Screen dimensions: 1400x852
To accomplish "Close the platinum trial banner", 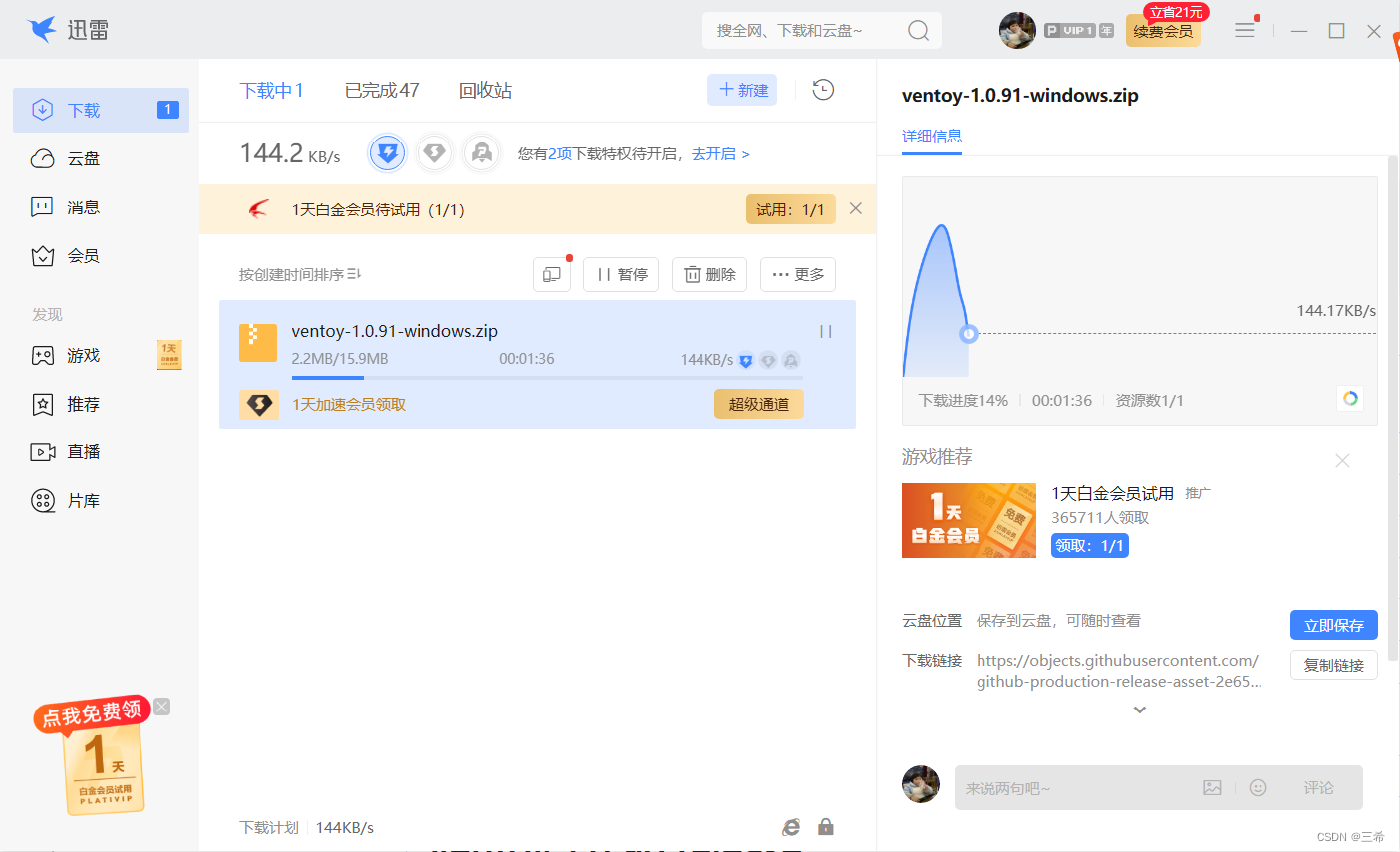I will pyautogui.click(x=855, y=209).
